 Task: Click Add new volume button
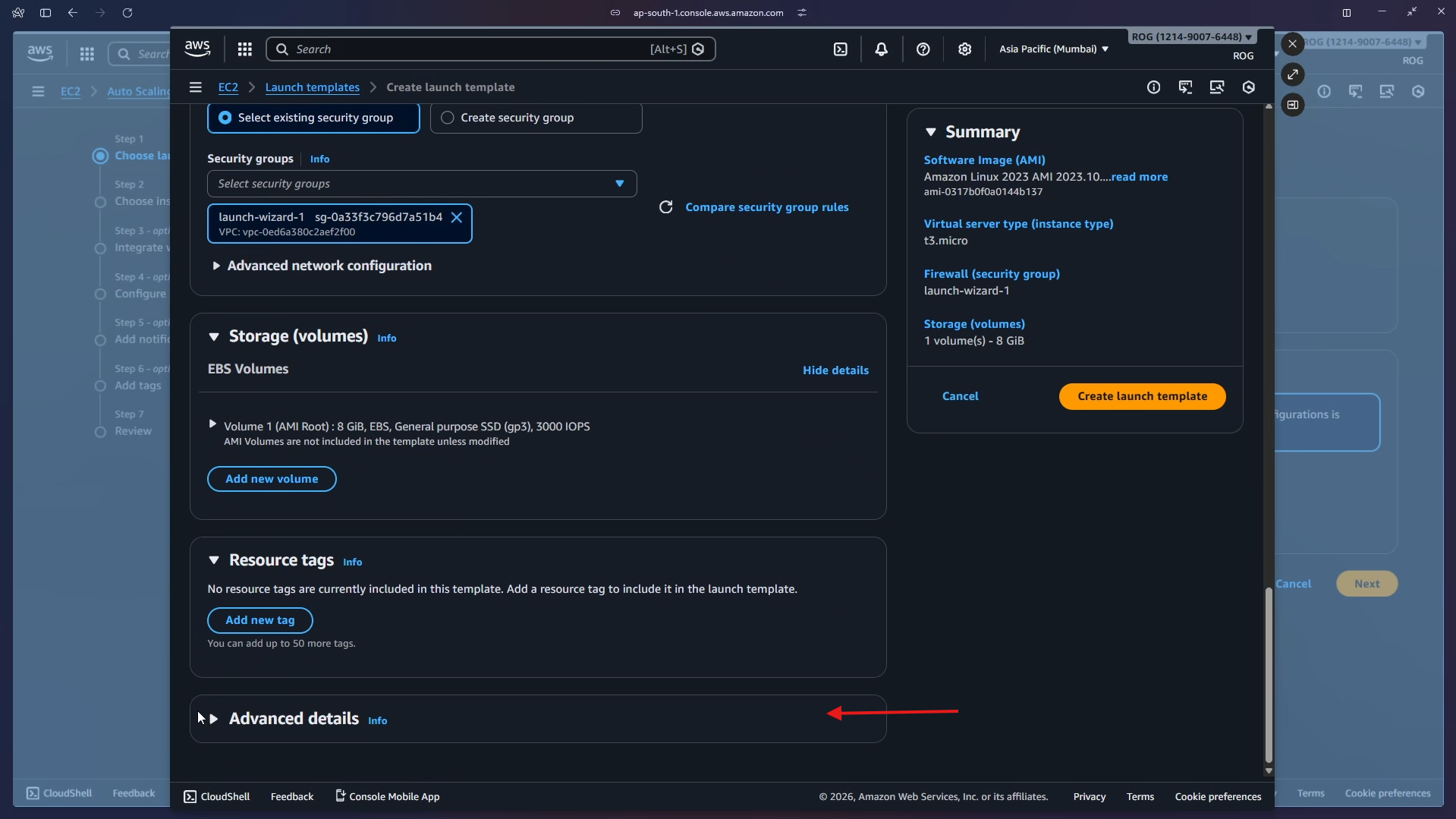(x=272, y=479)
